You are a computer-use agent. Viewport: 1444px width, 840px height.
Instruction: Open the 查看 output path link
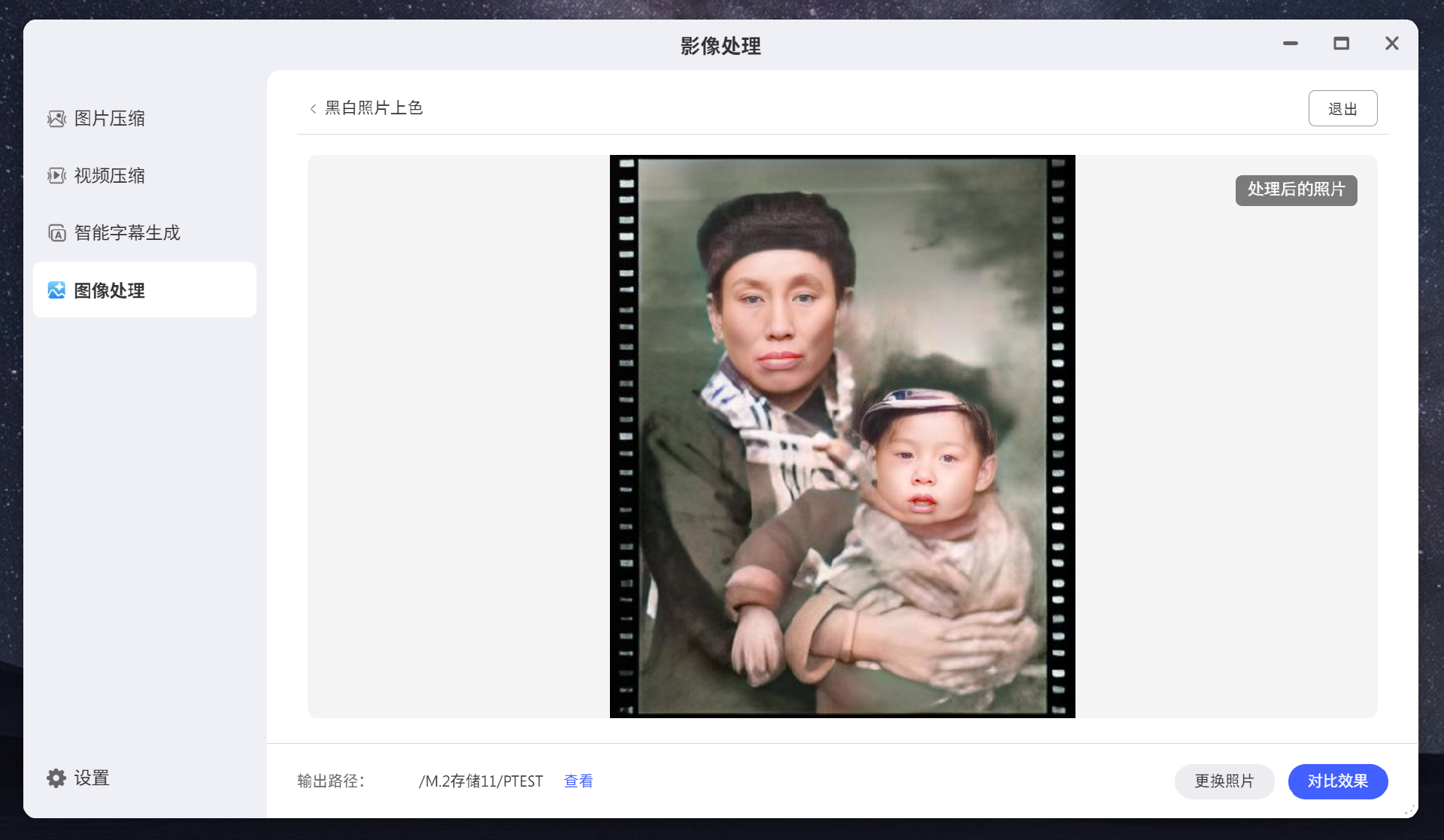click(x=578, y=781)
